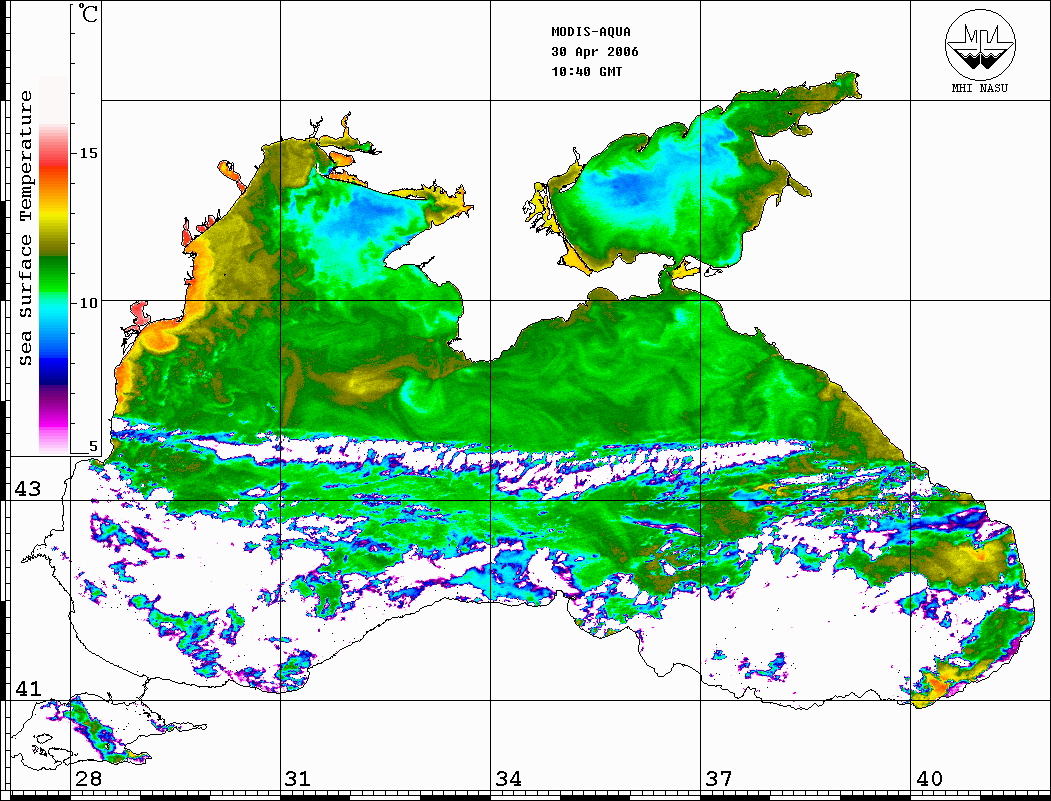Click the longitude label 40
1051x801 pixels.
(929, 778)
